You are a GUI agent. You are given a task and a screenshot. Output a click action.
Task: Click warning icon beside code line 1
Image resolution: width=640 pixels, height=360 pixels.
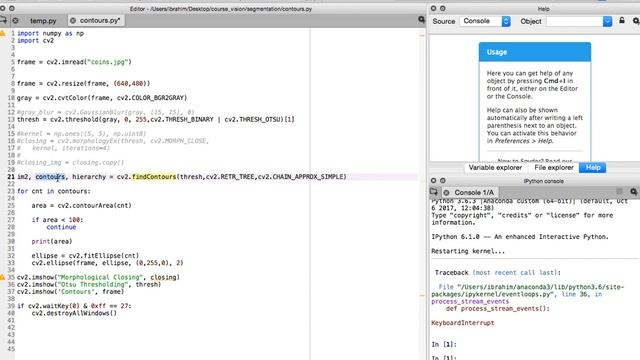click(2, 33)
